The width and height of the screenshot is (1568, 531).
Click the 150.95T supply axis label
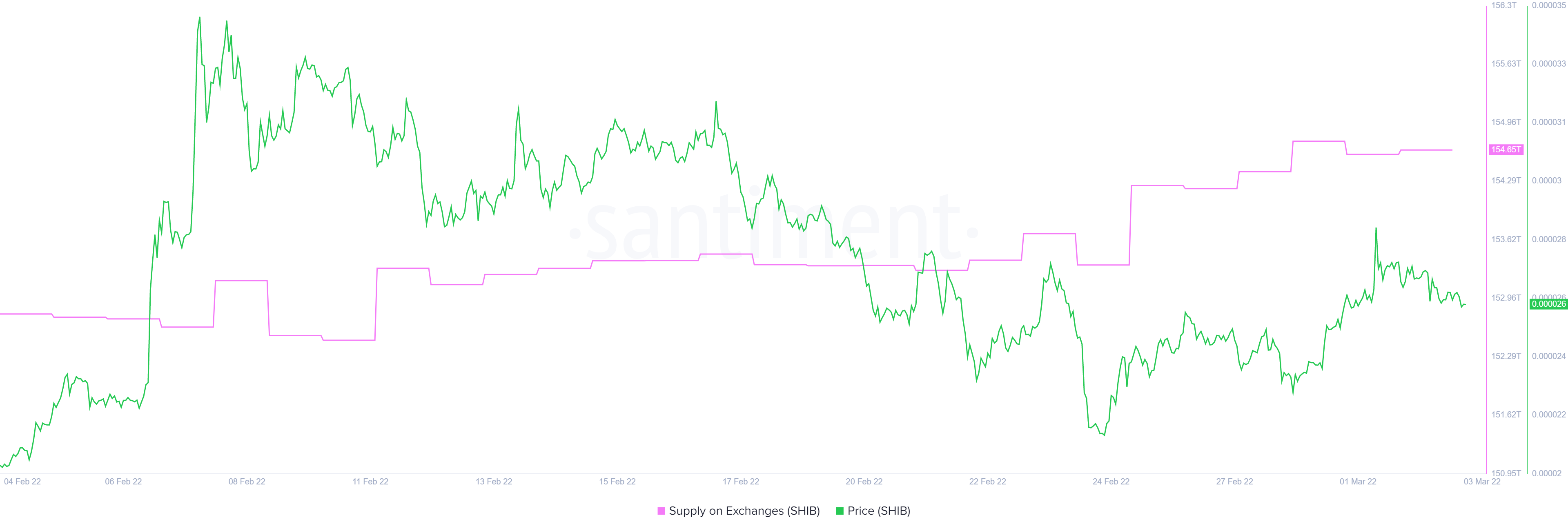pyautogui.click(x=1505, y=473)
